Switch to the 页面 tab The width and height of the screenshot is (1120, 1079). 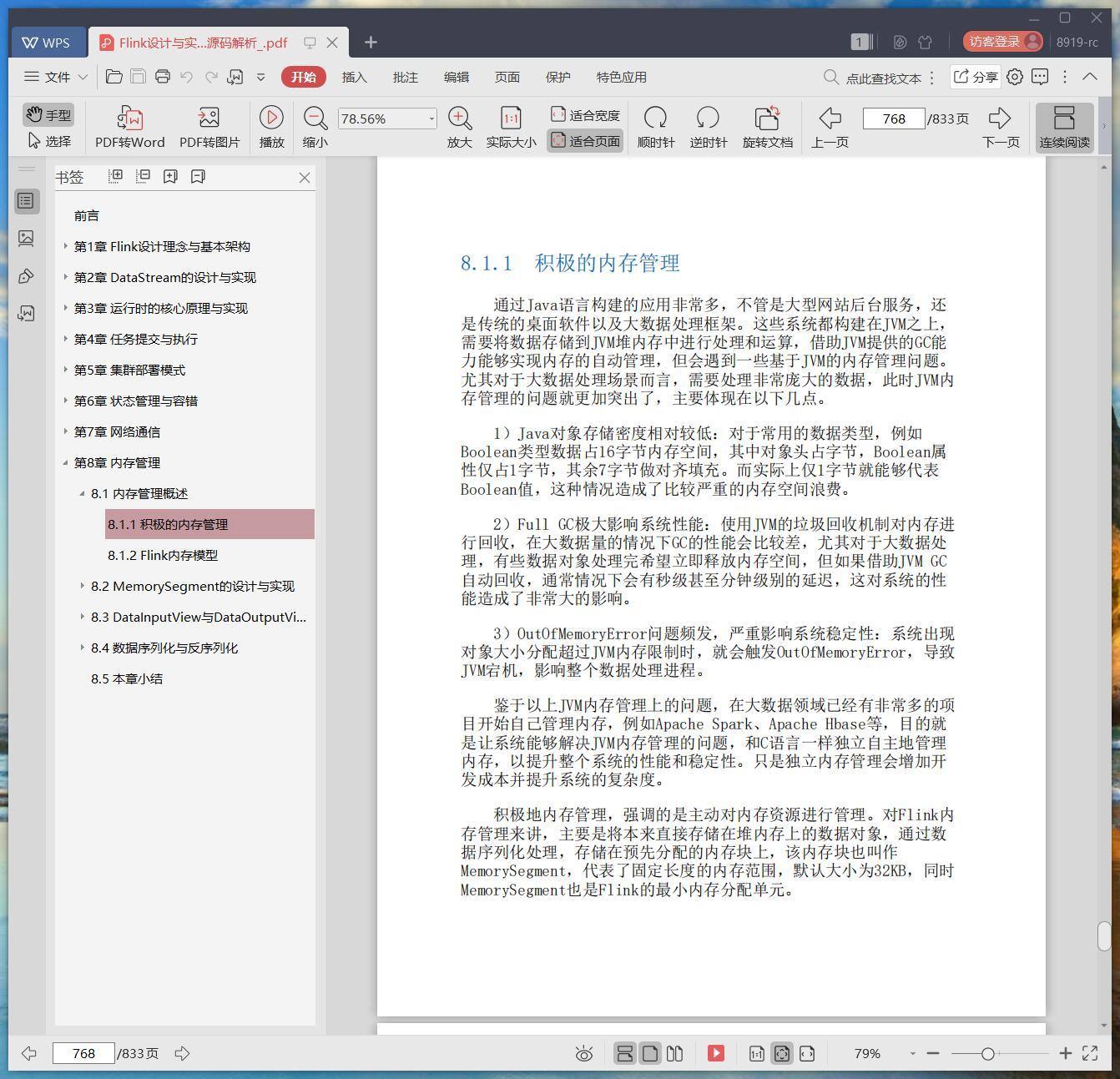coord(507,77)
